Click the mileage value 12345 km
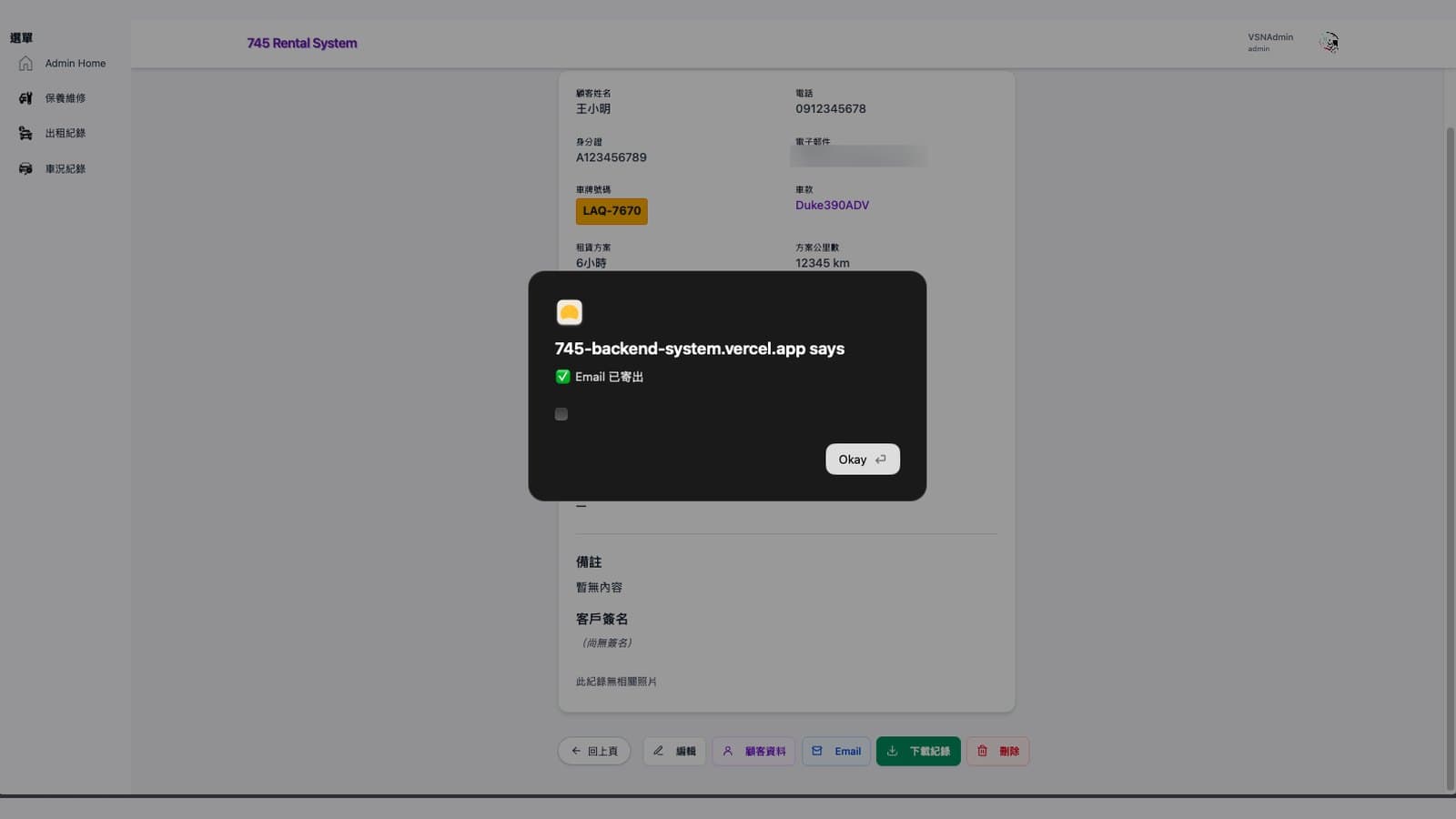The height and width of the screenshot is (819, 1456). coord(823,263)
